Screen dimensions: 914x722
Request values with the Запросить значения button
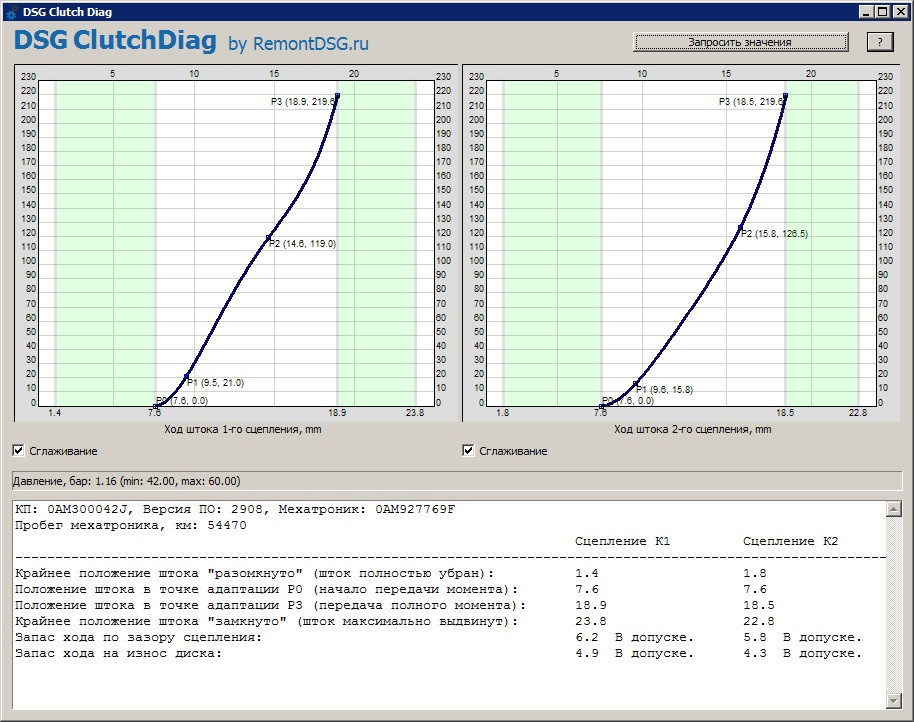click(740, 42)
